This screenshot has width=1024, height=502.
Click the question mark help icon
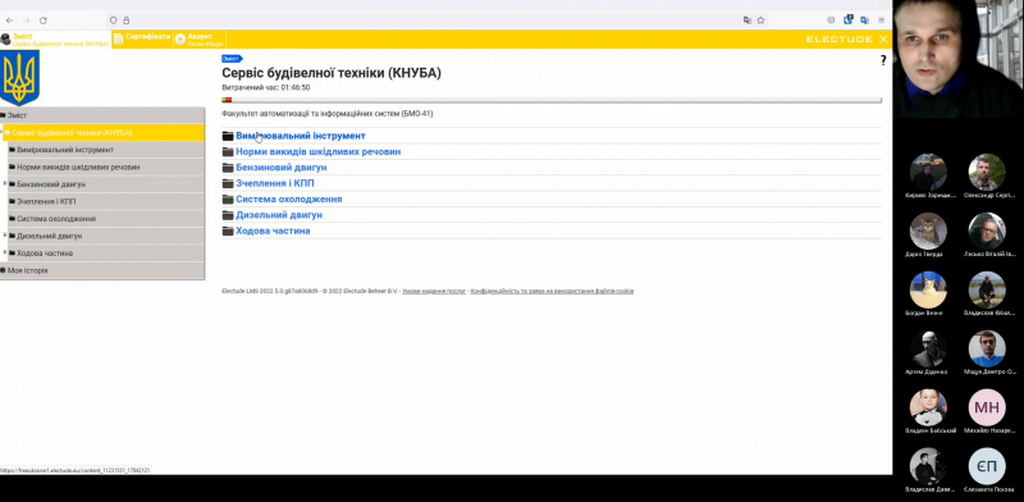884,60
